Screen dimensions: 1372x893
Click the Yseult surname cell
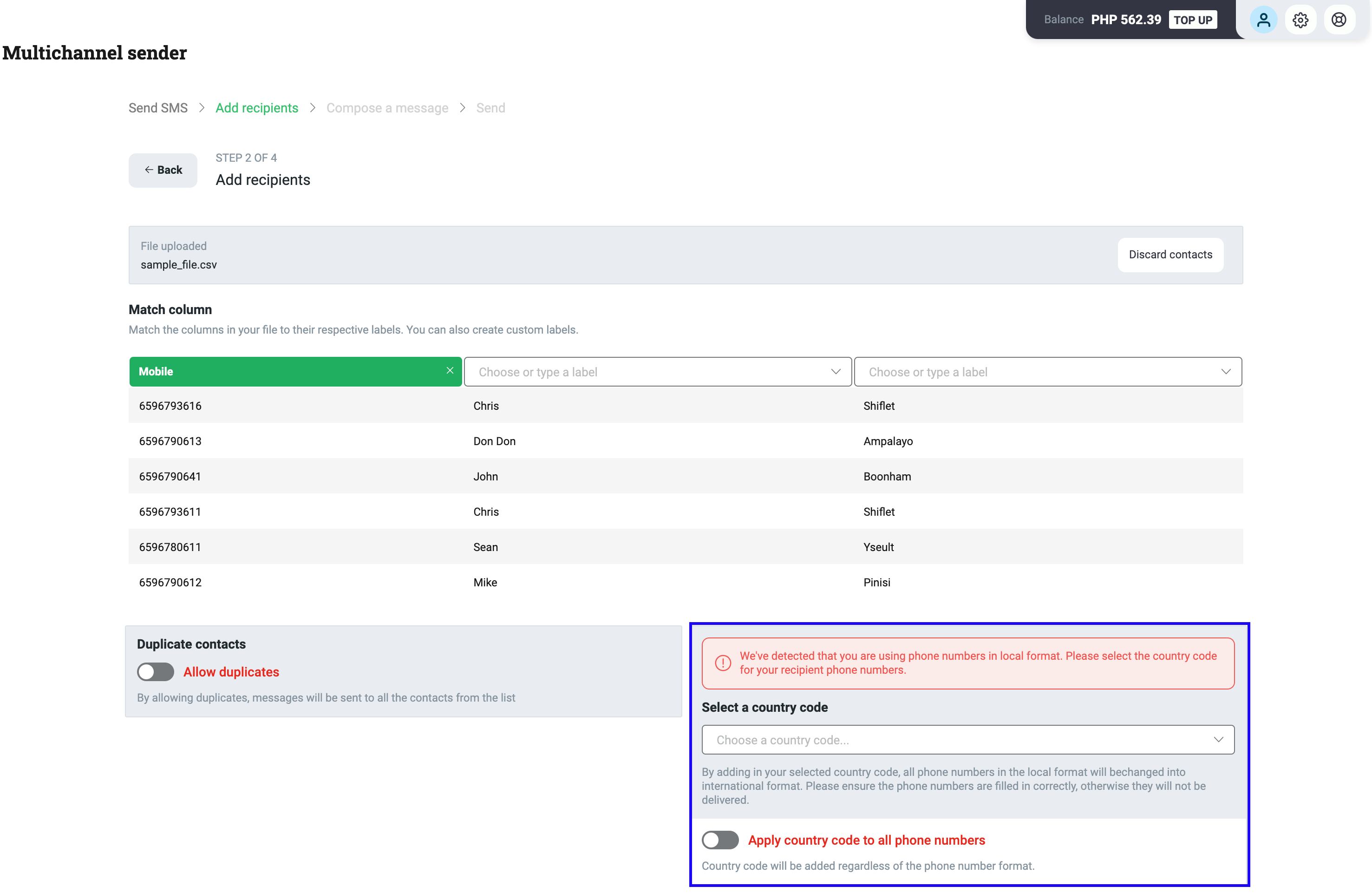pyautogui.click(x=879, y=547)
